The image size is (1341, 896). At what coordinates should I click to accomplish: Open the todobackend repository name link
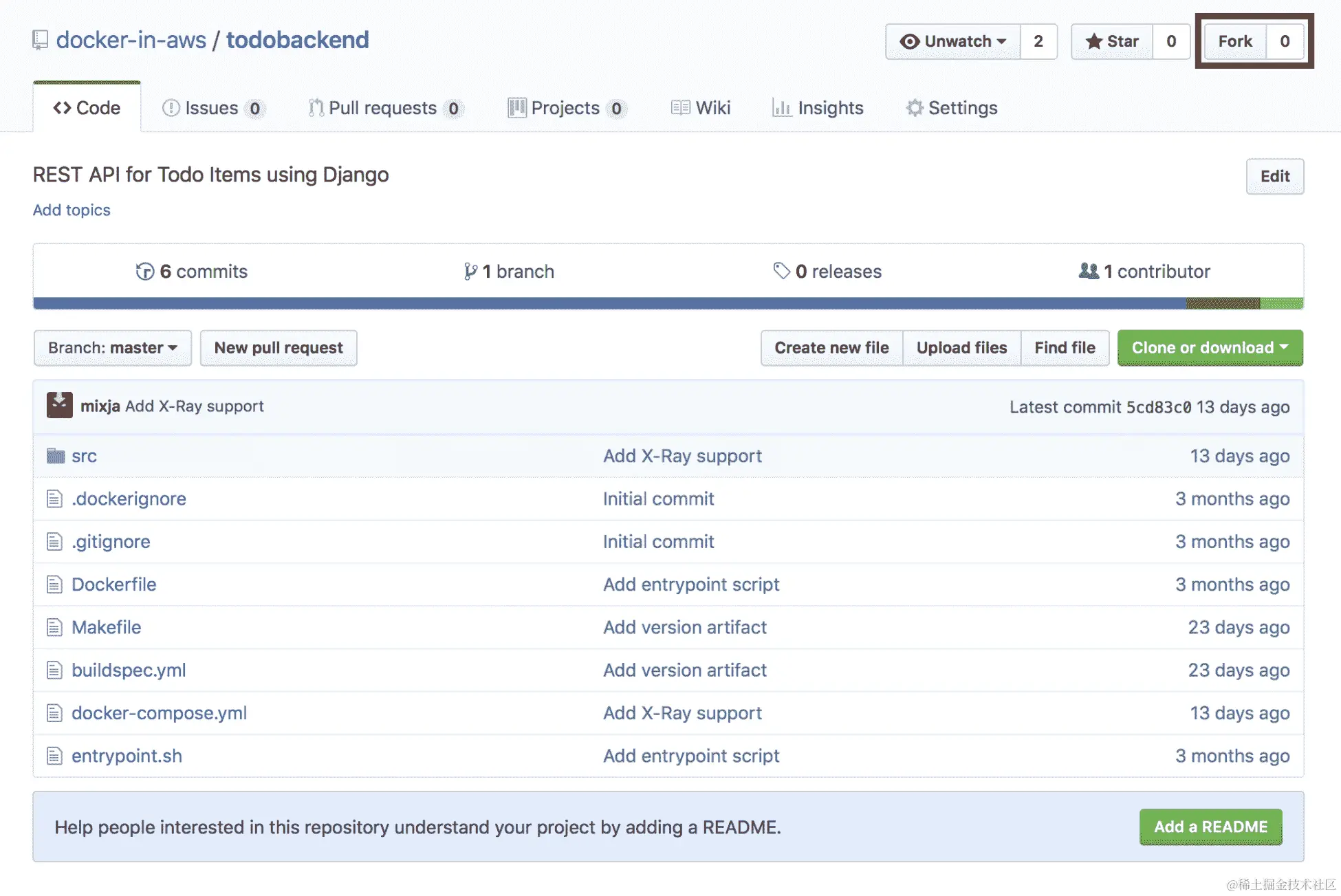(x=298, y=40)
